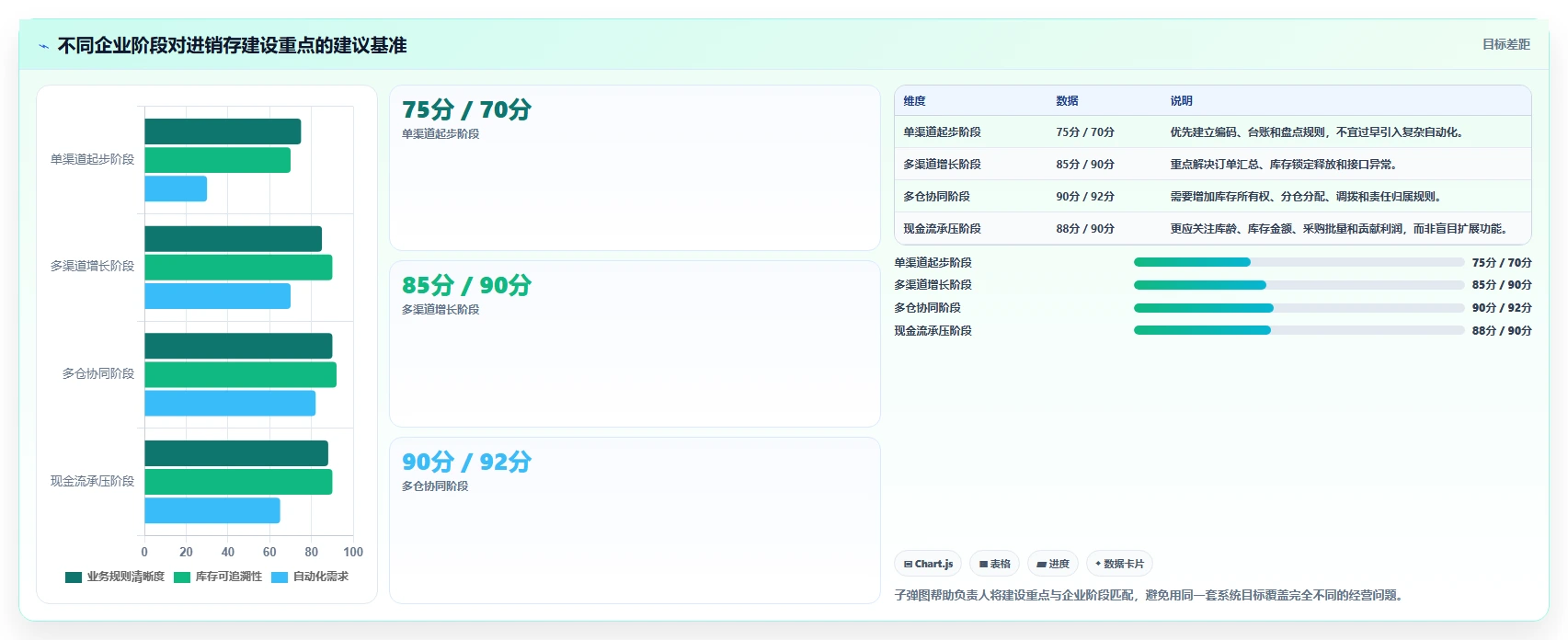This screenshot has height=640, width=1568.
Task: Select the 数据卡片 tag
Action: pos(1119,564)
